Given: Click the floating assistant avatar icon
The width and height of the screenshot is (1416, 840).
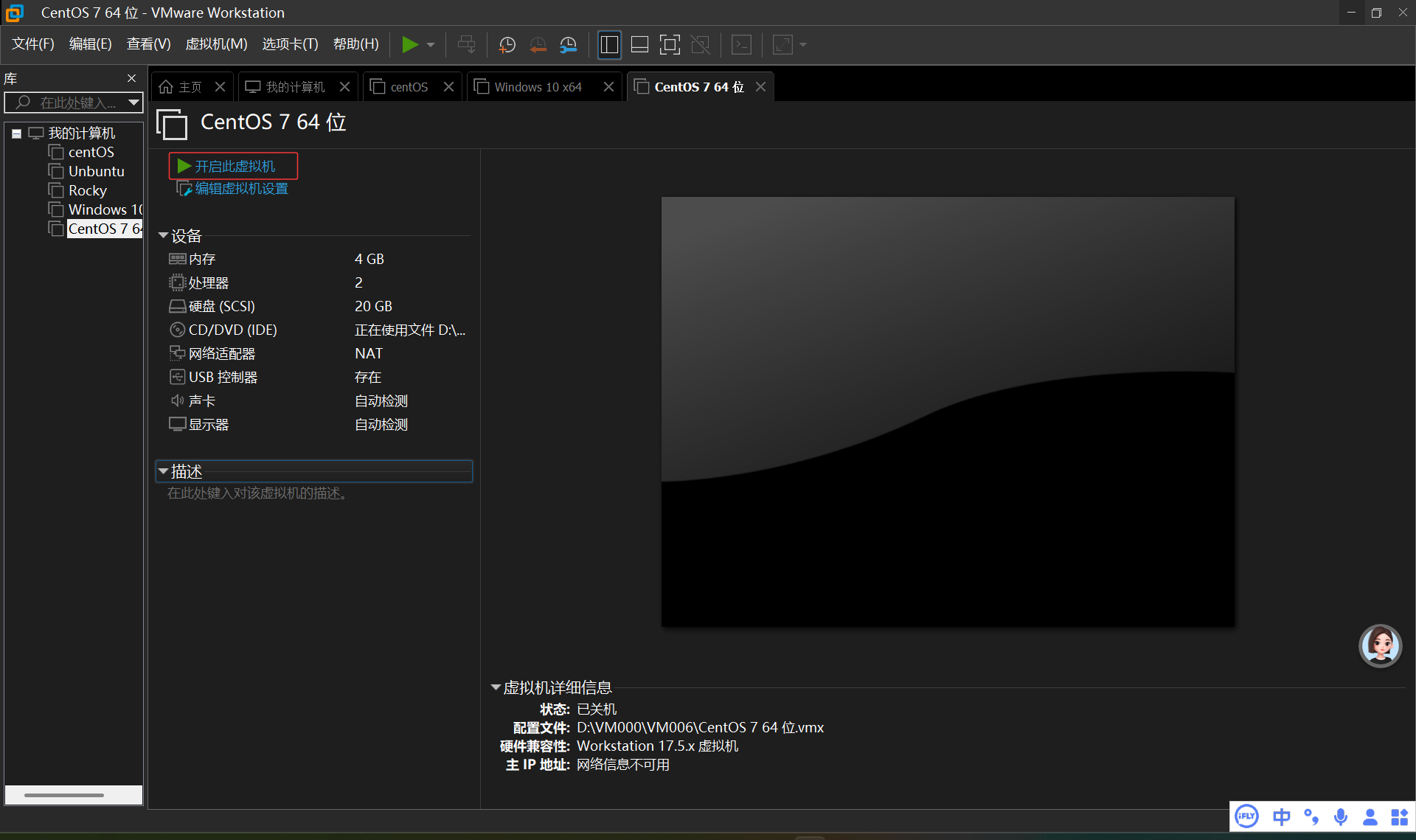Looking at the screenshot, I should tap(1380, 646).
